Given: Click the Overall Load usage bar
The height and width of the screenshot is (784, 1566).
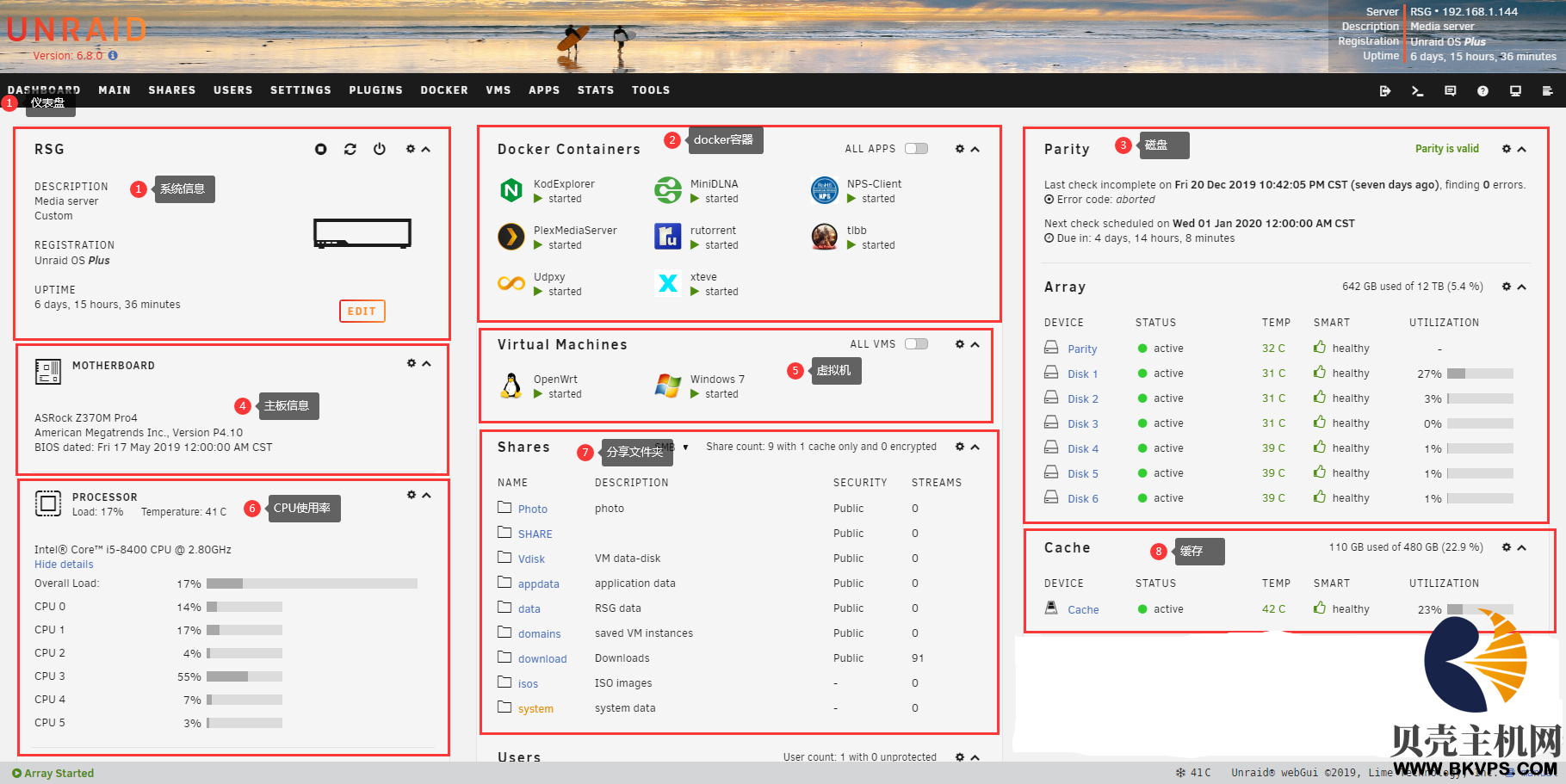Looking at the screenshot, I should [312, 583].
